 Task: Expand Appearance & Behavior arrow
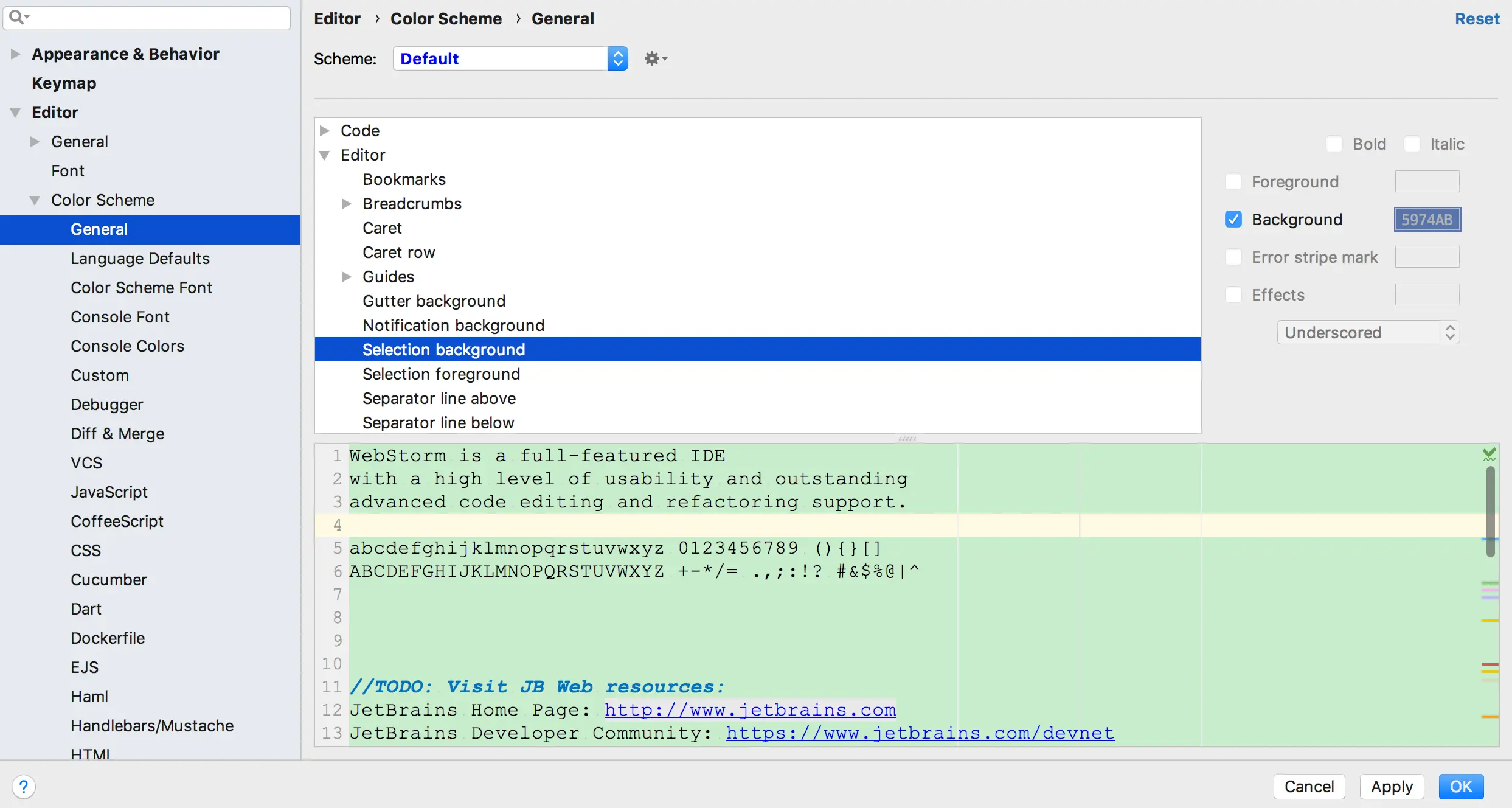point(16,54)
